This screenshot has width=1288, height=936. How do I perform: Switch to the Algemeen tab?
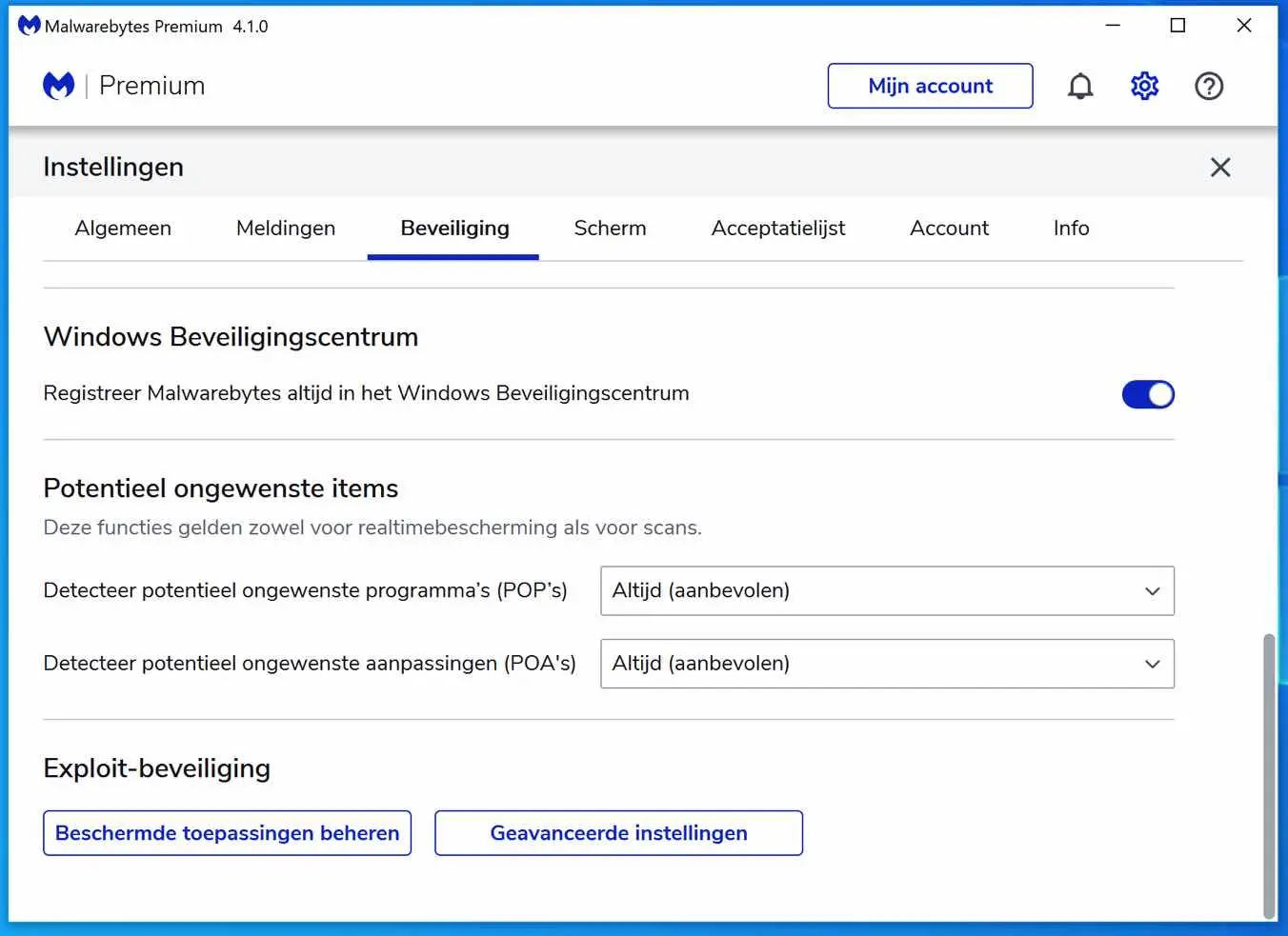coord(123,229)
